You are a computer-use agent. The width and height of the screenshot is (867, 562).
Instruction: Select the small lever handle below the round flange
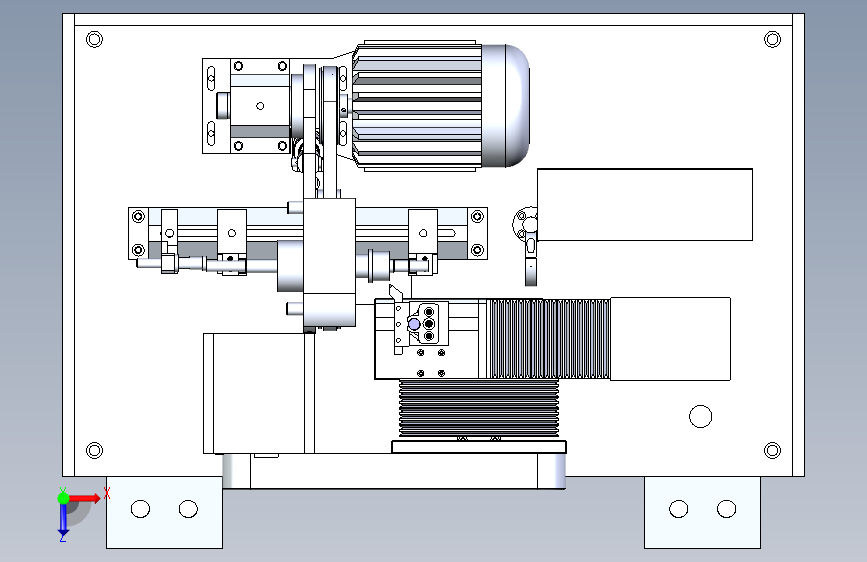pyautogui.click(x=531, y=260)
